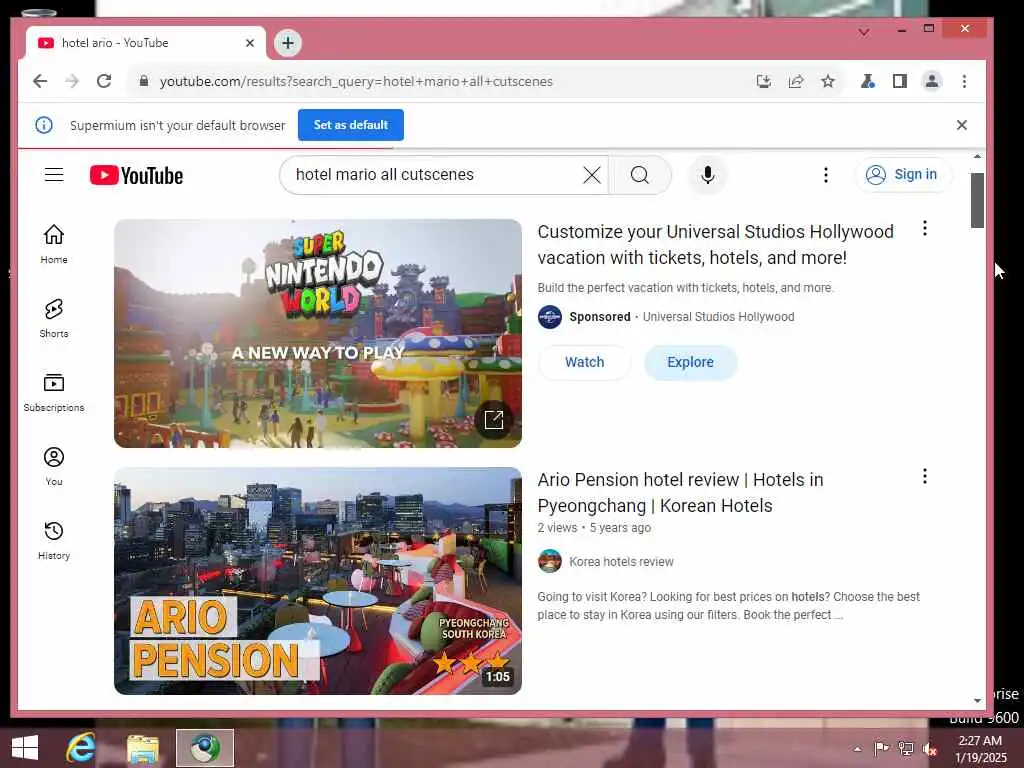Bookmark this page with the star icon

(x=827, y=81)
